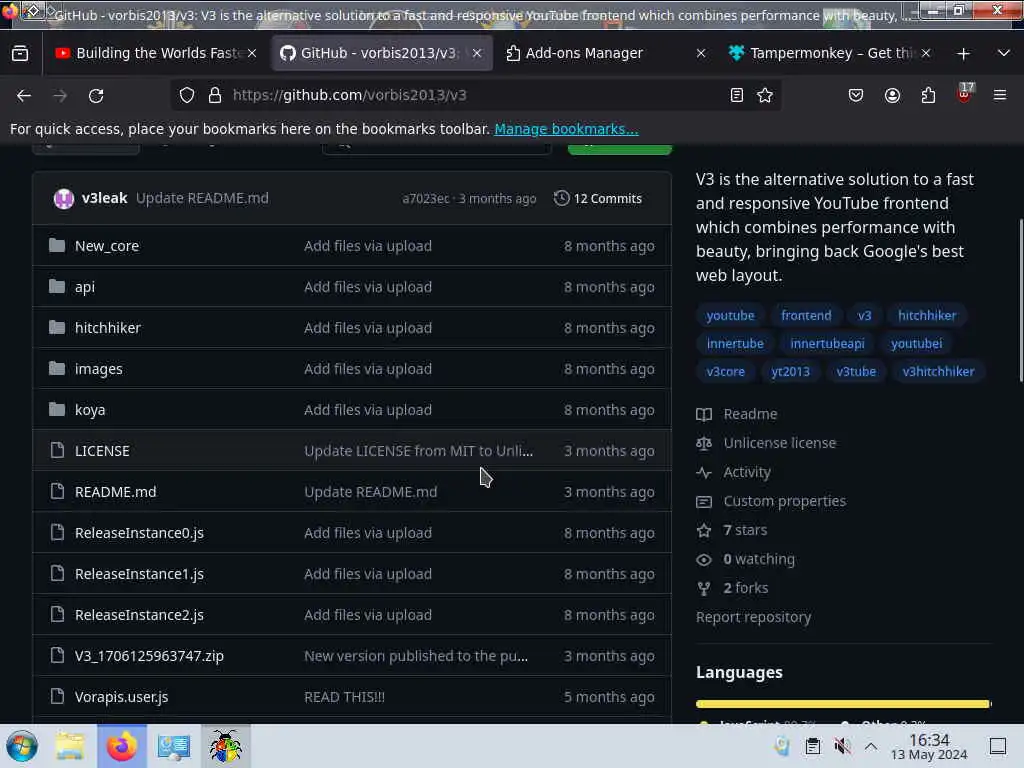This screenshot has width=1024, height=768.
Task: Open the Firefox View icon left of tabs
Action: coord(20,53)
